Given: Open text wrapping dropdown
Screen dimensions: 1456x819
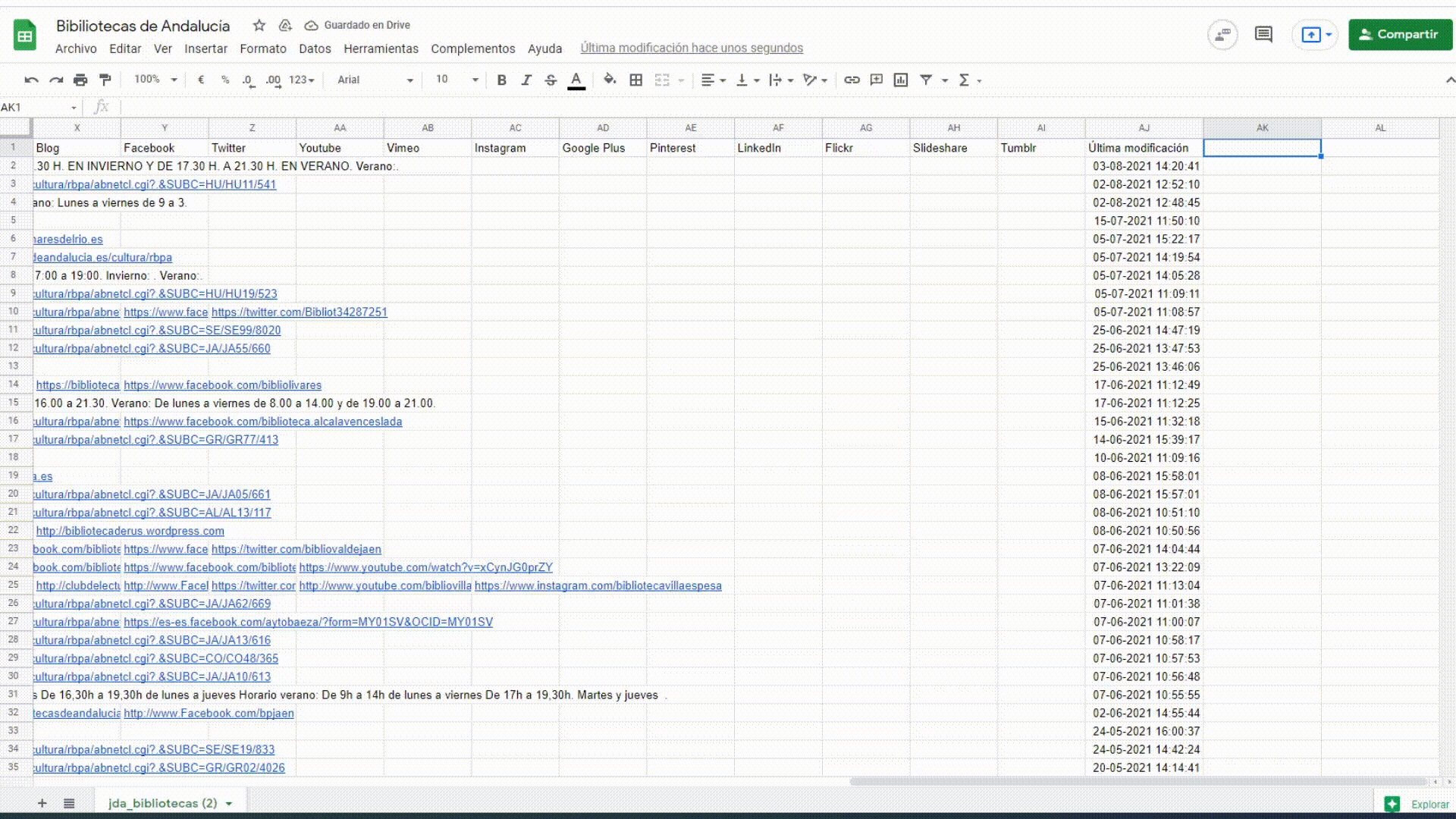Looking at the screenshot, I should [x=780, y=80].
